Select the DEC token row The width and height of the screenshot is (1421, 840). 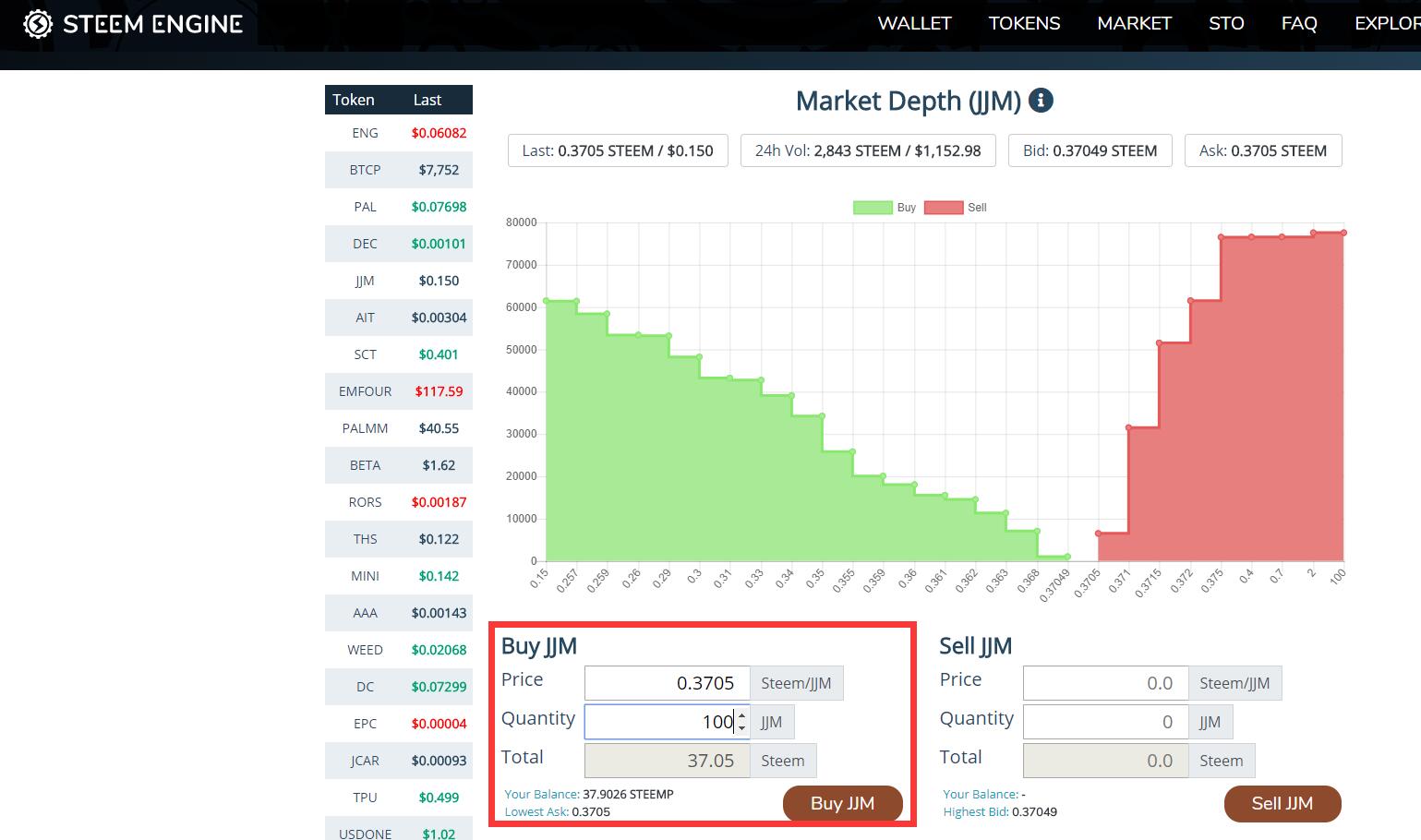click(x=399, y=244)
